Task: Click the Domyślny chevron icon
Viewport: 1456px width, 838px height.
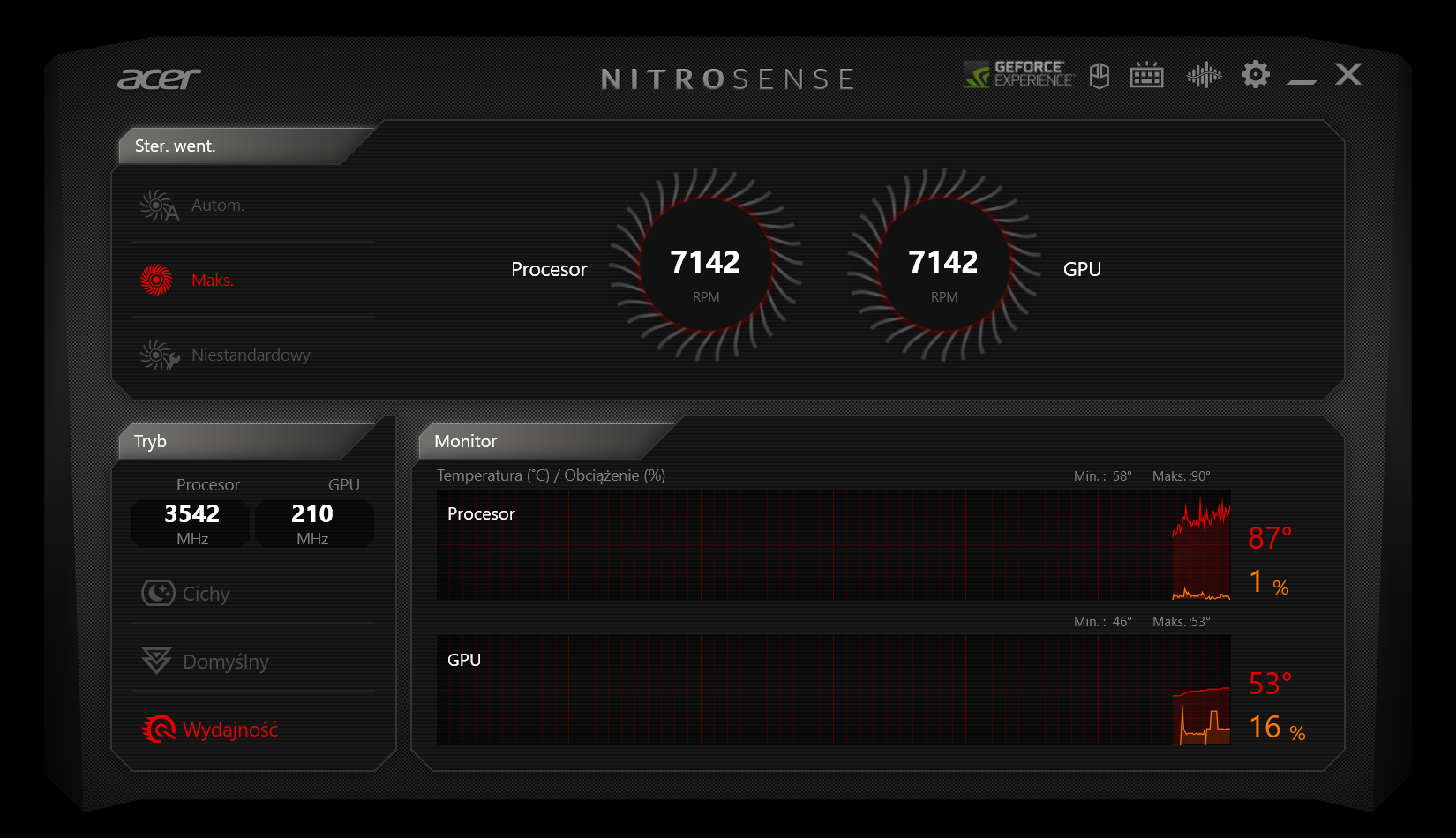Action: pos(157,661)
